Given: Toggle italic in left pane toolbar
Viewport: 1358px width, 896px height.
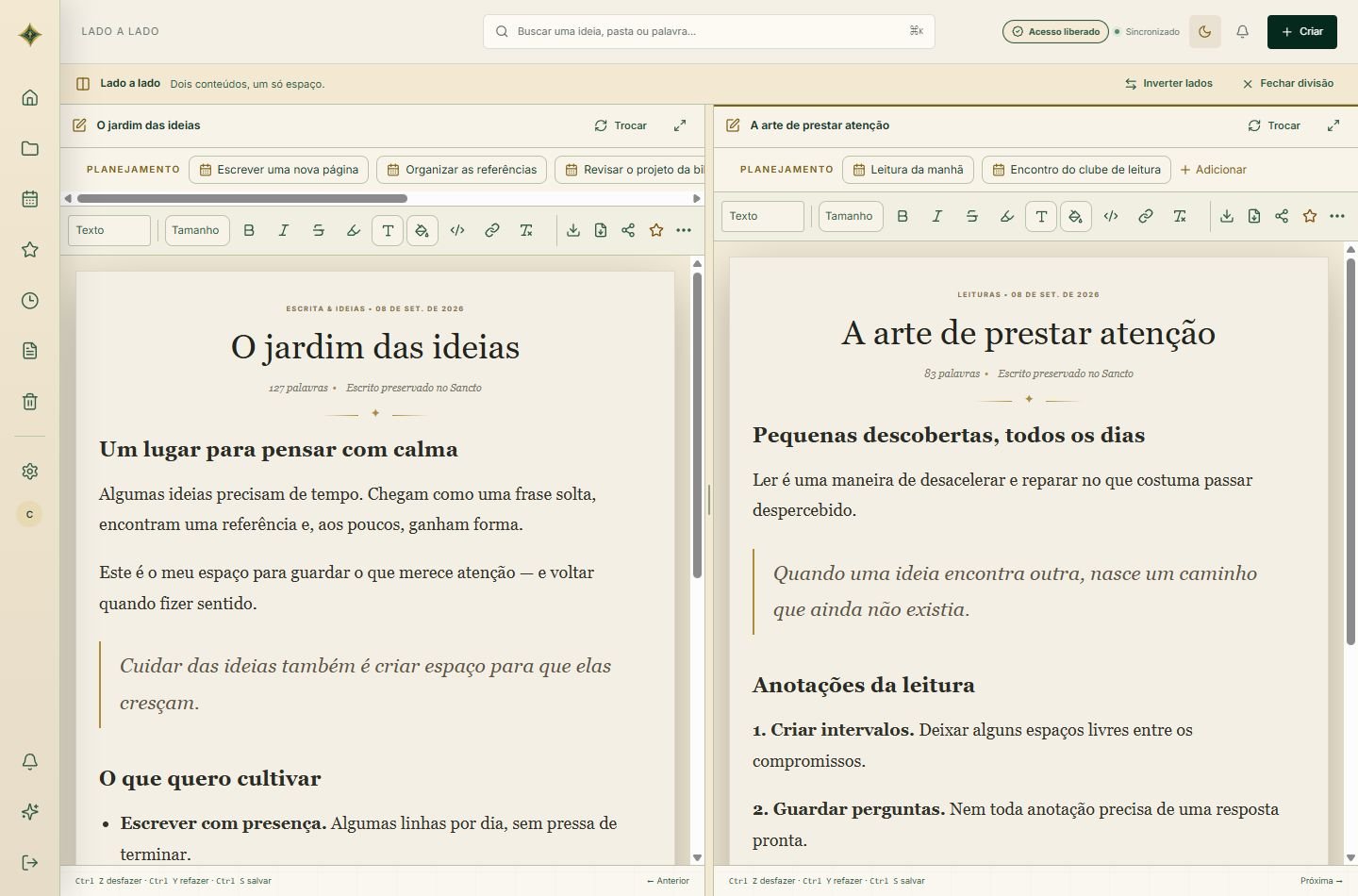Looking at the screenshot, I should (x=284, y=230).
